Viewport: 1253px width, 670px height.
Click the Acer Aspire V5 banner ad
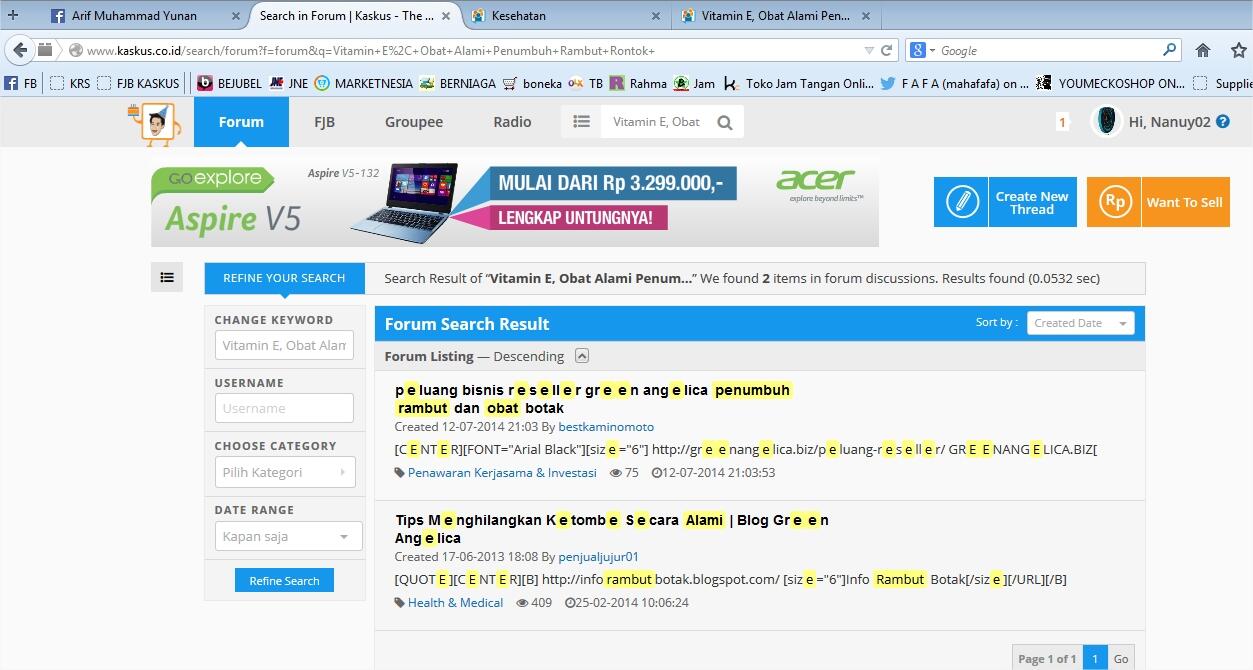tap(515, 202)
